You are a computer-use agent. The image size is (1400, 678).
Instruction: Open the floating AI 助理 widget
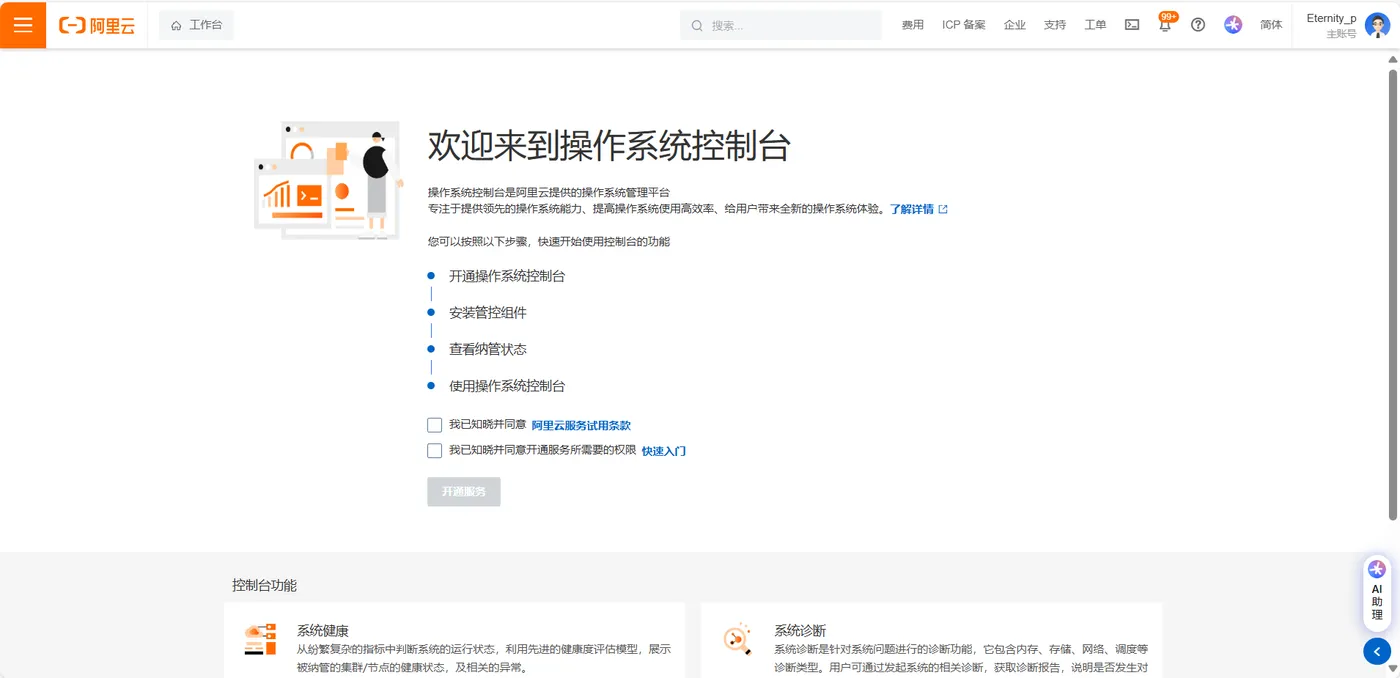pos(1377,594)
